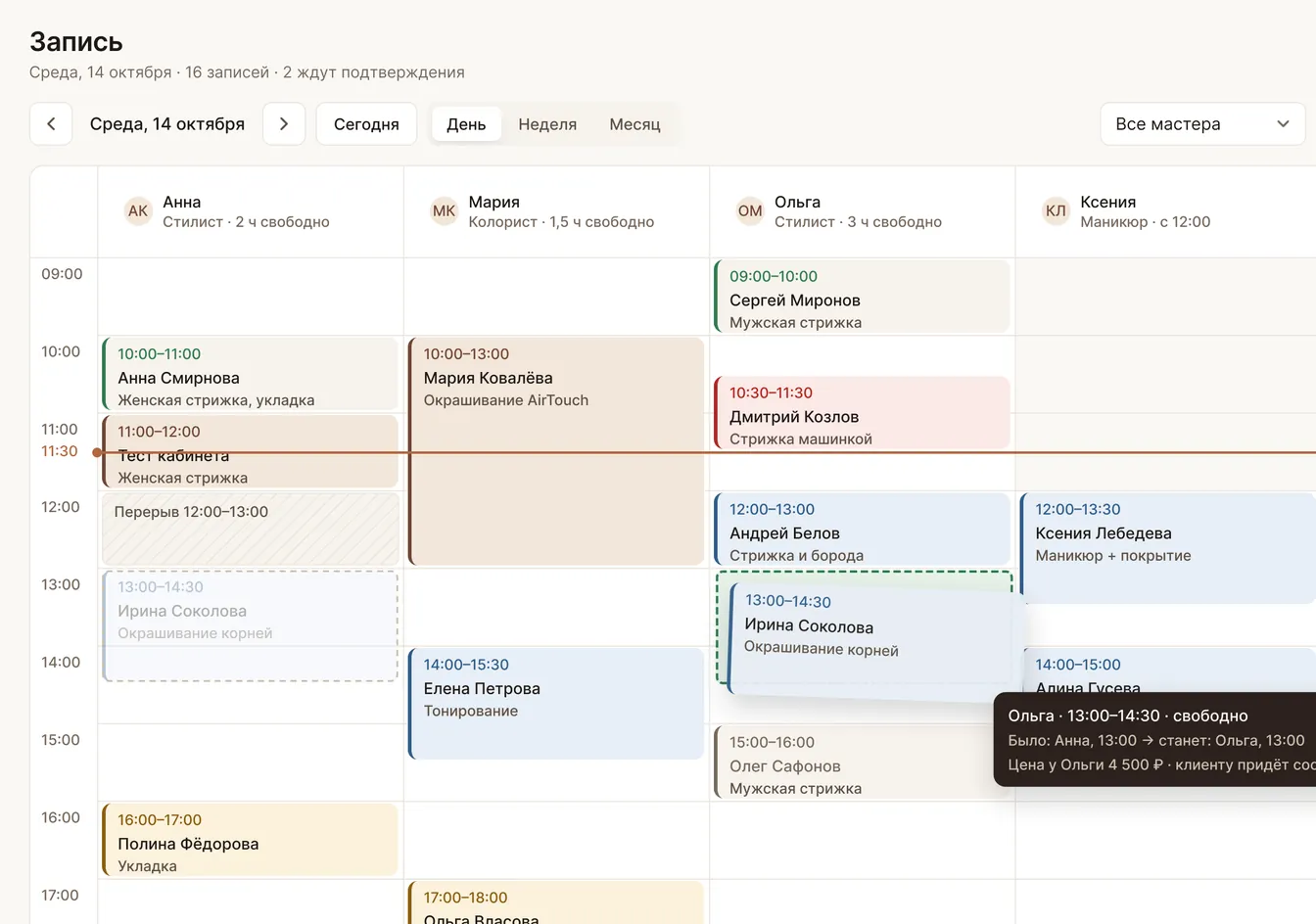The height and width of the screenshot is (924, 1316).
Task: Go to next day with right chevron
Action: (284, 124)
